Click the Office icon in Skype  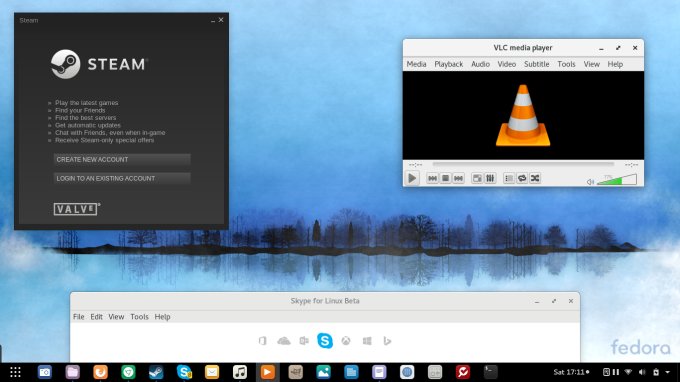262,341
